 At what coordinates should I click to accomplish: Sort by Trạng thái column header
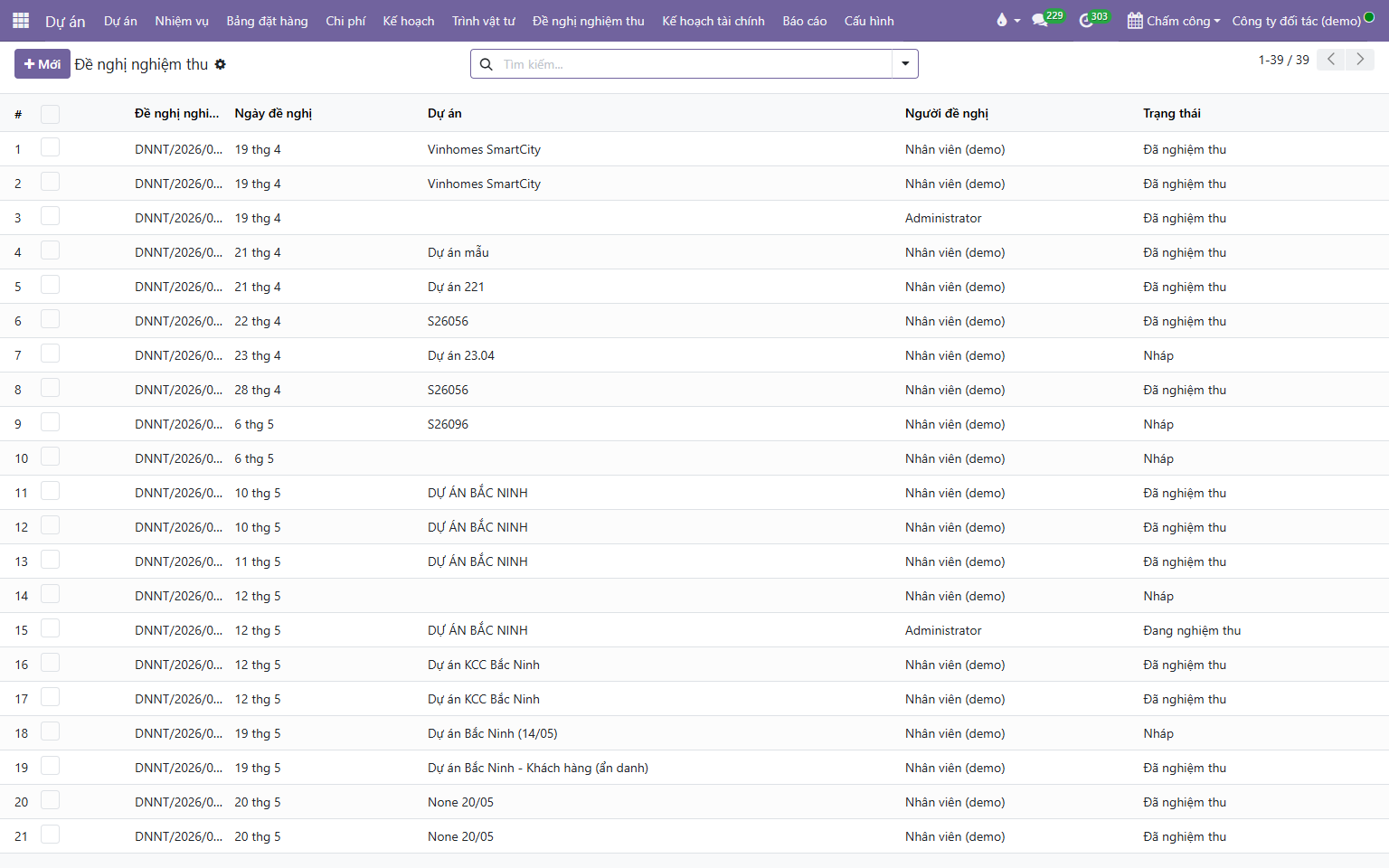(x=1172, y=113)
